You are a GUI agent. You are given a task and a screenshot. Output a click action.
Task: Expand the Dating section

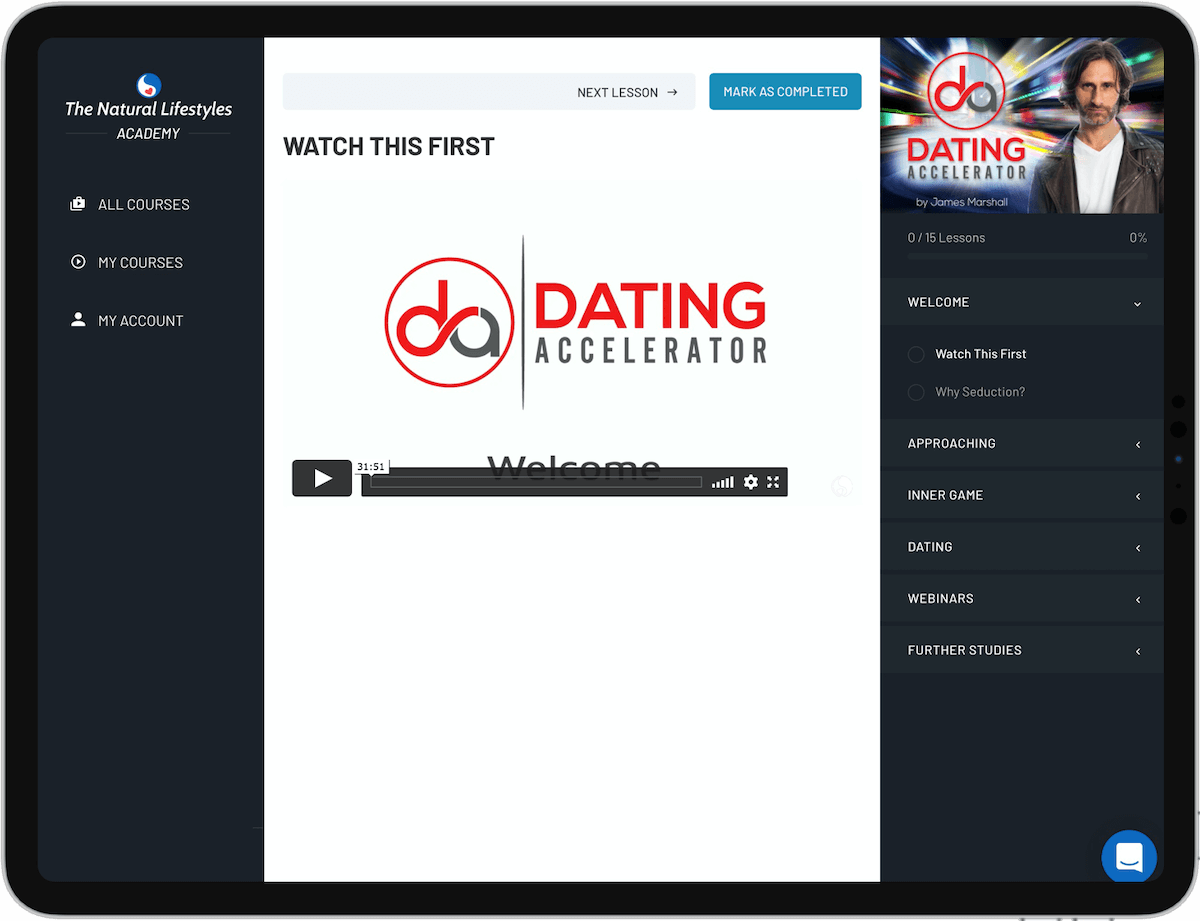[1022, 547]
